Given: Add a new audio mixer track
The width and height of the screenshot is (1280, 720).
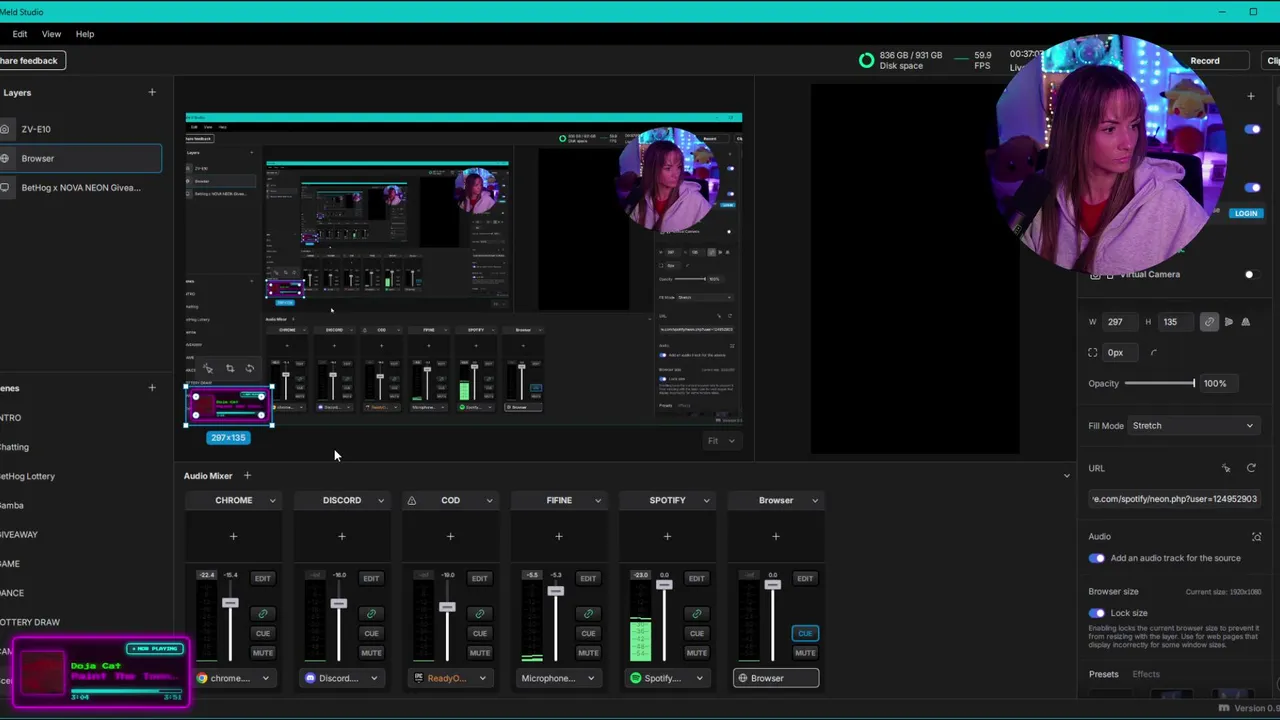Looking at the screenshot, I should click(x=247, y=476).
